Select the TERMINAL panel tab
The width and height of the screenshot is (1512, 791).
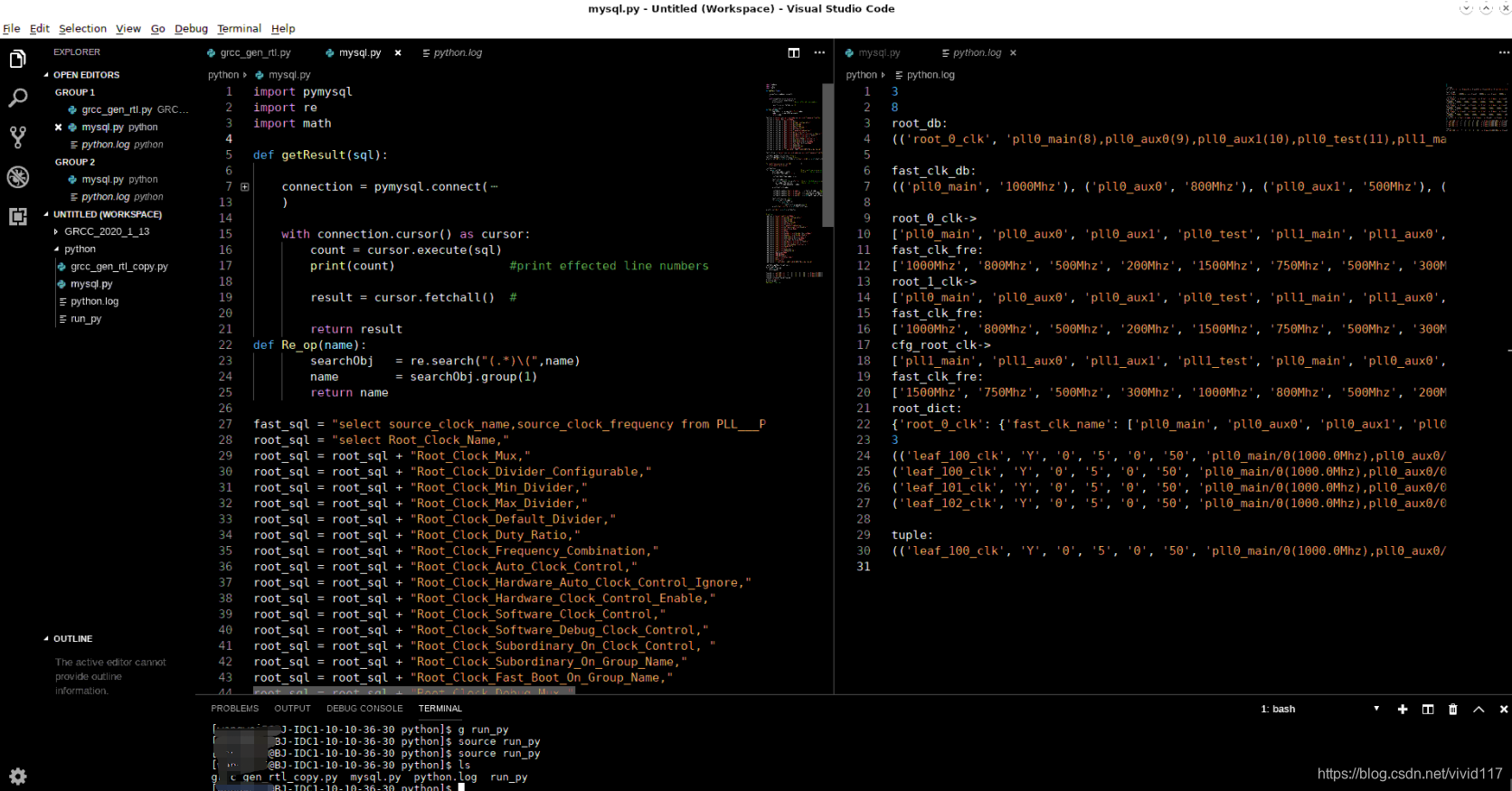tap(440, 709)
